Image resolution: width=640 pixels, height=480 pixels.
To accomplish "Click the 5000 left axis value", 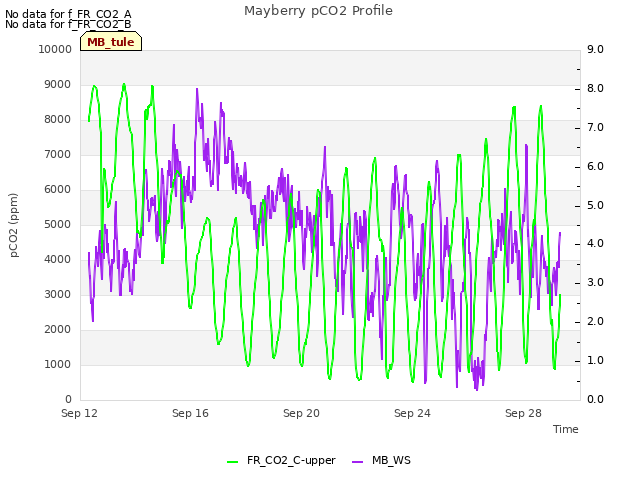I will point(58,224).
